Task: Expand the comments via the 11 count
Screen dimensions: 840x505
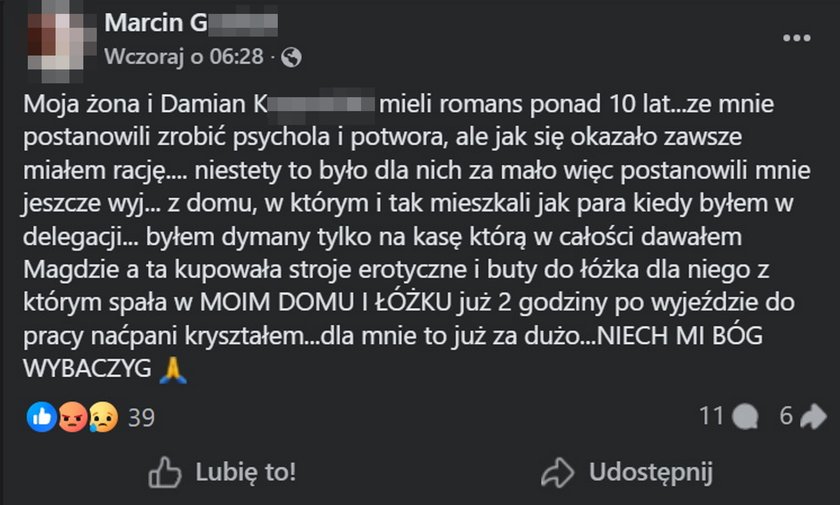Action: click(711, 416)
